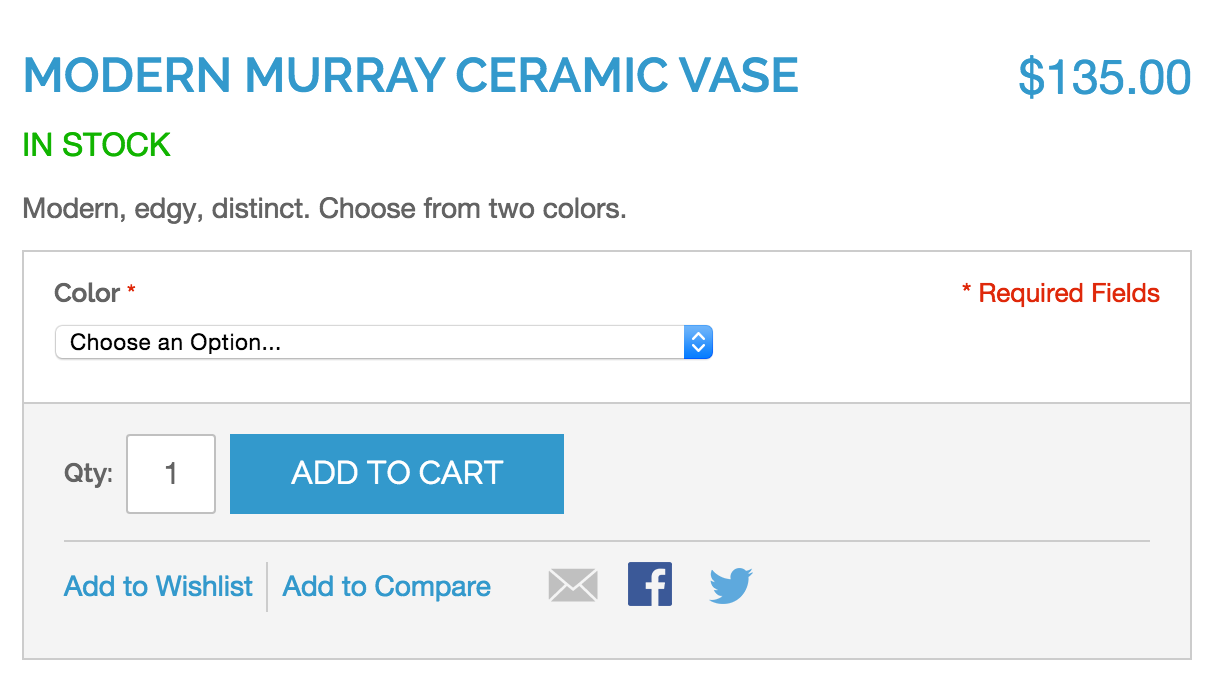
Task: Share product via email envelope icon
Action: (573, 585)
